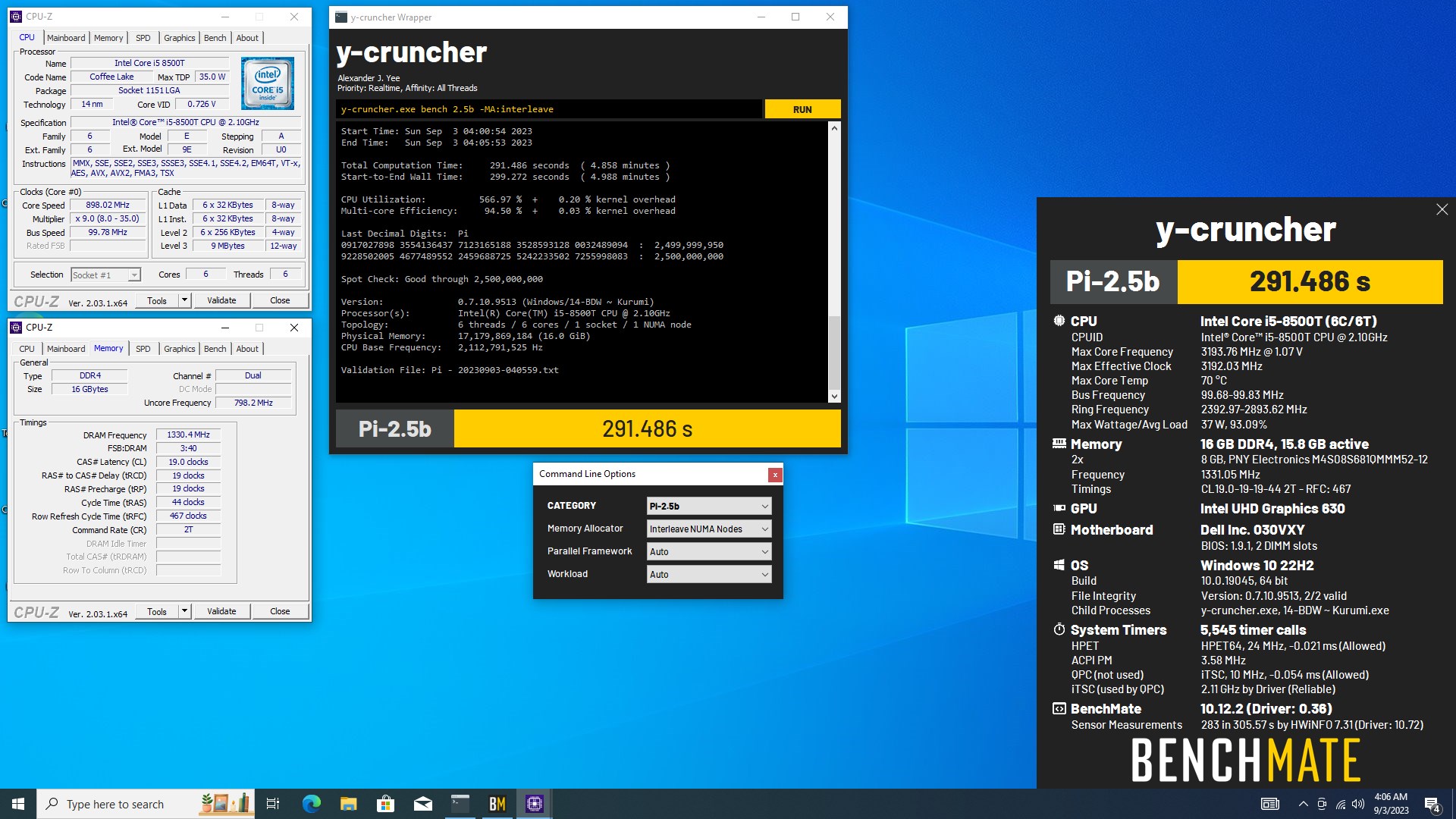Screen dimensions: 1456x819
Task: Open network status in the system tray
Action: coord(1340,804)
